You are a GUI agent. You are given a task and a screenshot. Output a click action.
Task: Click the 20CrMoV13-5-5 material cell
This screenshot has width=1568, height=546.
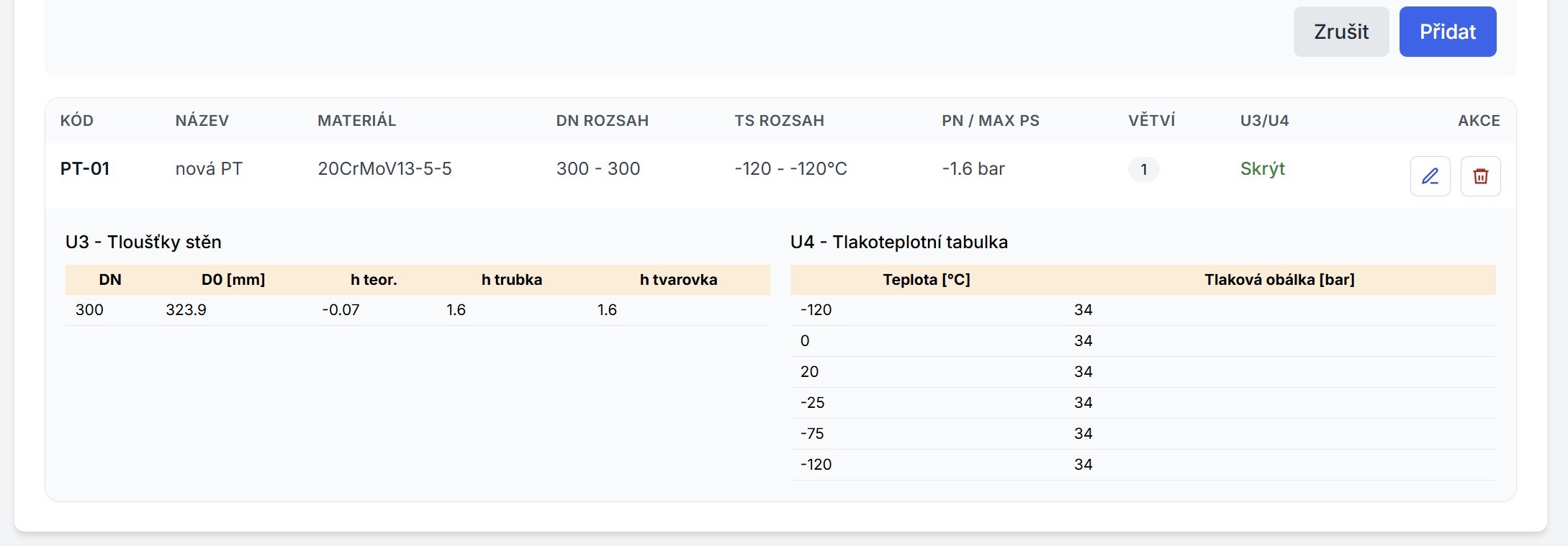click(384, 169)
